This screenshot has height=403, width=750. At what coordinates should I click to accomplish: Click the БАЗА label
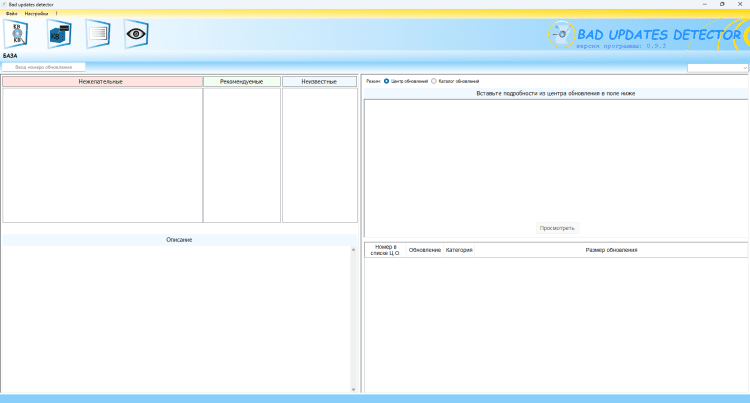tap(10, 56)
